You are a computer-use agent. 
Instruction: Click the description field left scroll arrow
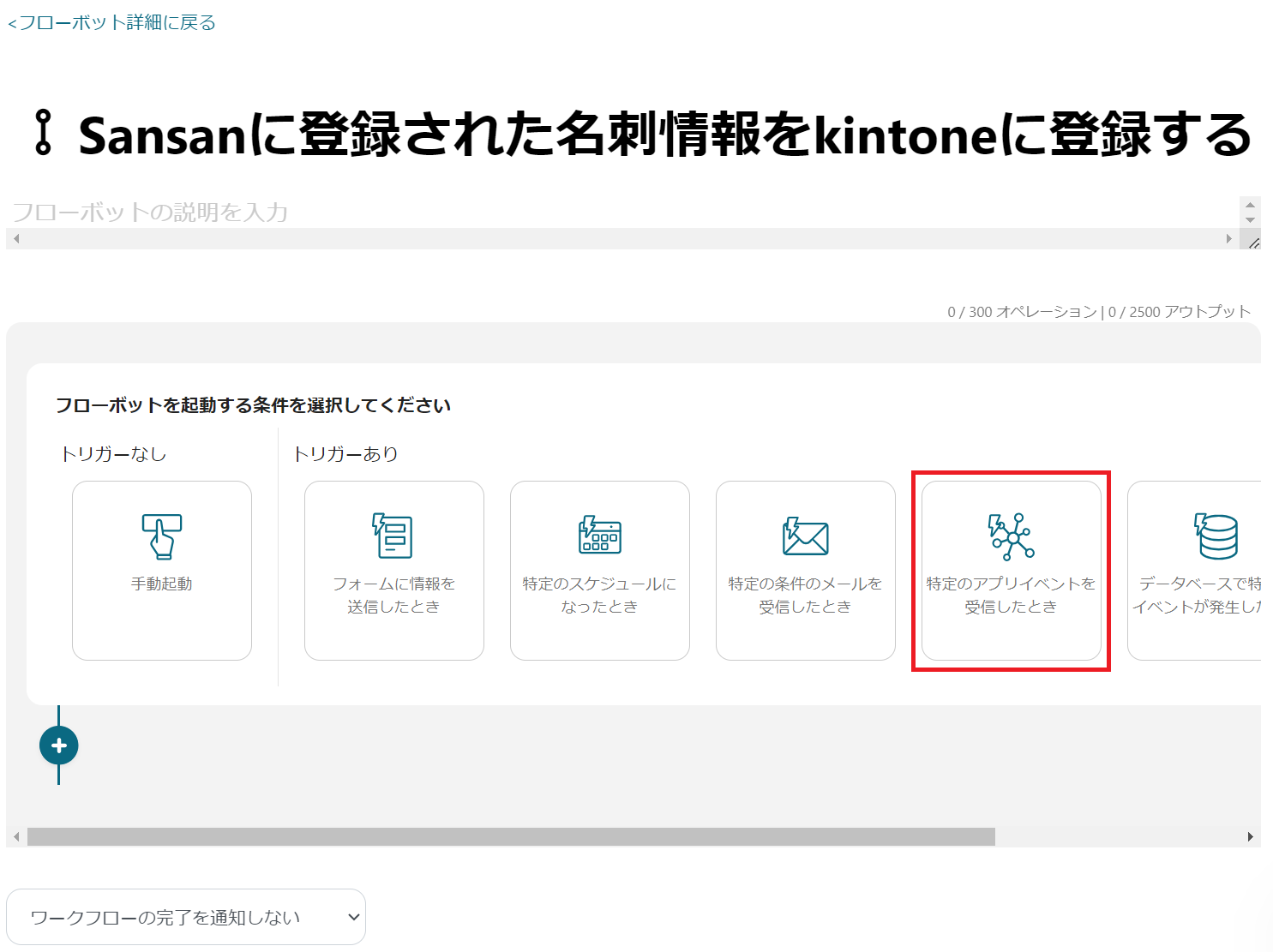tap(16, 238)
